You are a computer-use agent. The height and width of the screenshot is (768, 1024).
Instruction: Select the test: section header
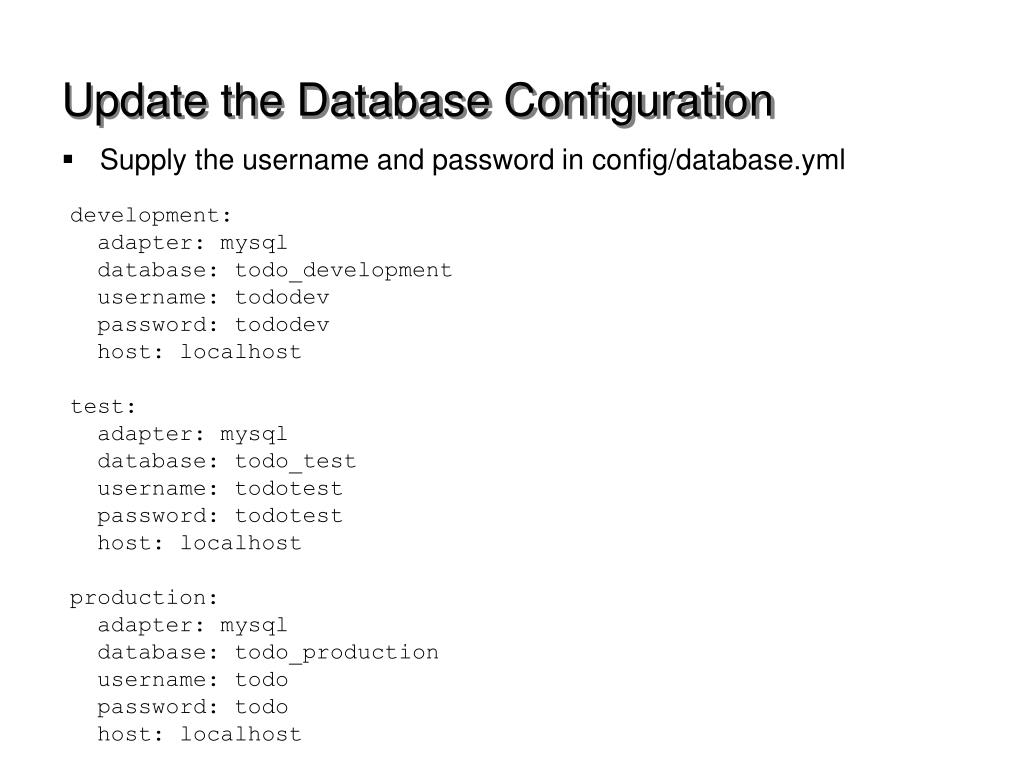click(x=103, y=407)
